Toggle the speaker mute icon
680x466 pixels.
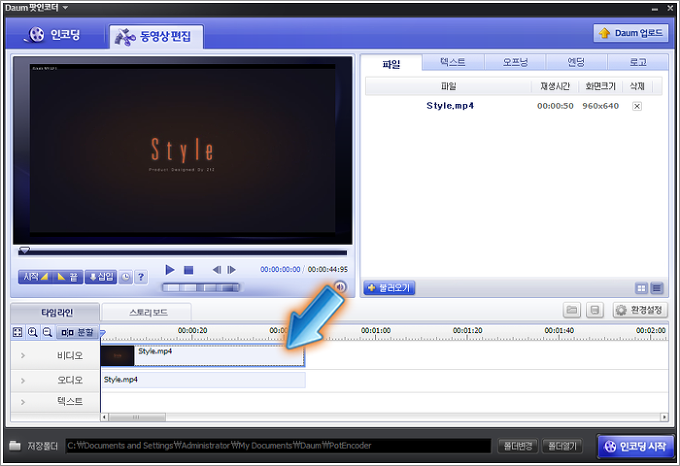340,287
